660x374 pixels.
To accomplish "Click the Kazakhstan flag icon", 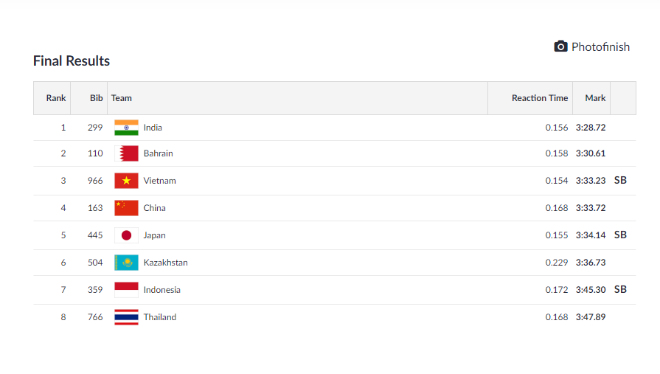I will coord(126,263).
